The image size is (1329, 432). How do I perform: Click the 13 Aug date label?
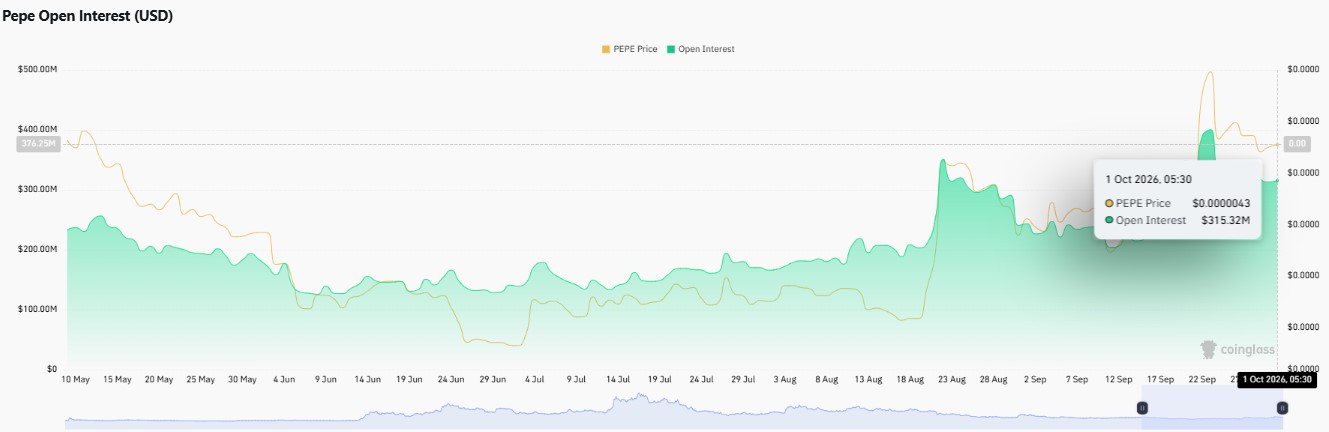point(867,380)
